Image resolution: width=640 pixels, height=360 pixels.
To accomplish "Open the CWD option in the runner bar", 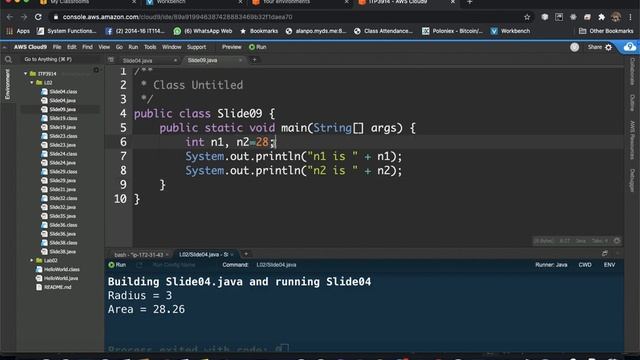I will [585, 265].
